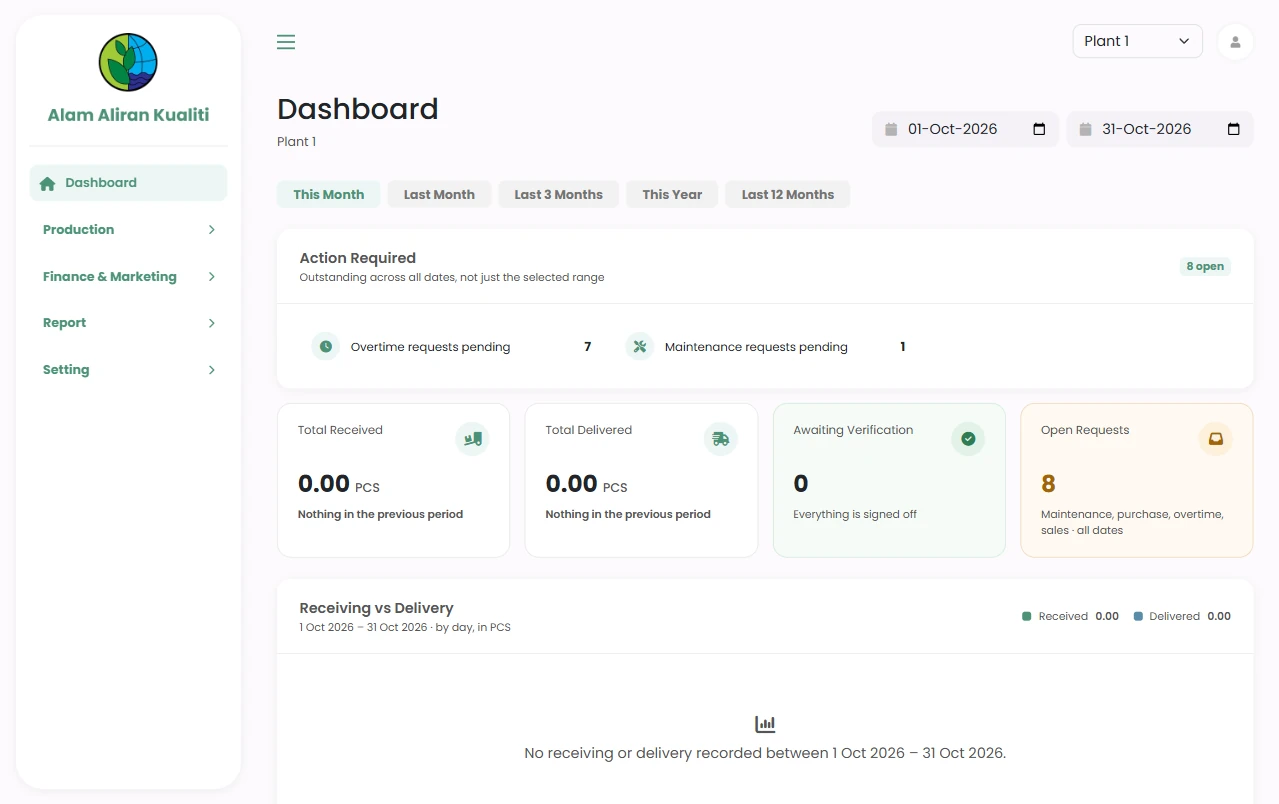Click the Awaiting Verification checkmark icon
This screenshot has height=804, width=1279.
[968, 438]
